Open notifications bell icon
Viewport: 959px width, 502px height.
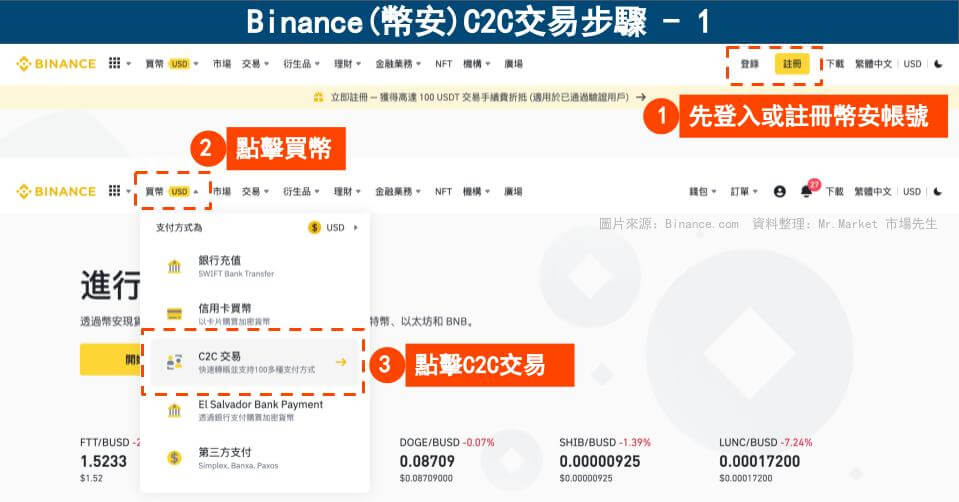[807, 191]
